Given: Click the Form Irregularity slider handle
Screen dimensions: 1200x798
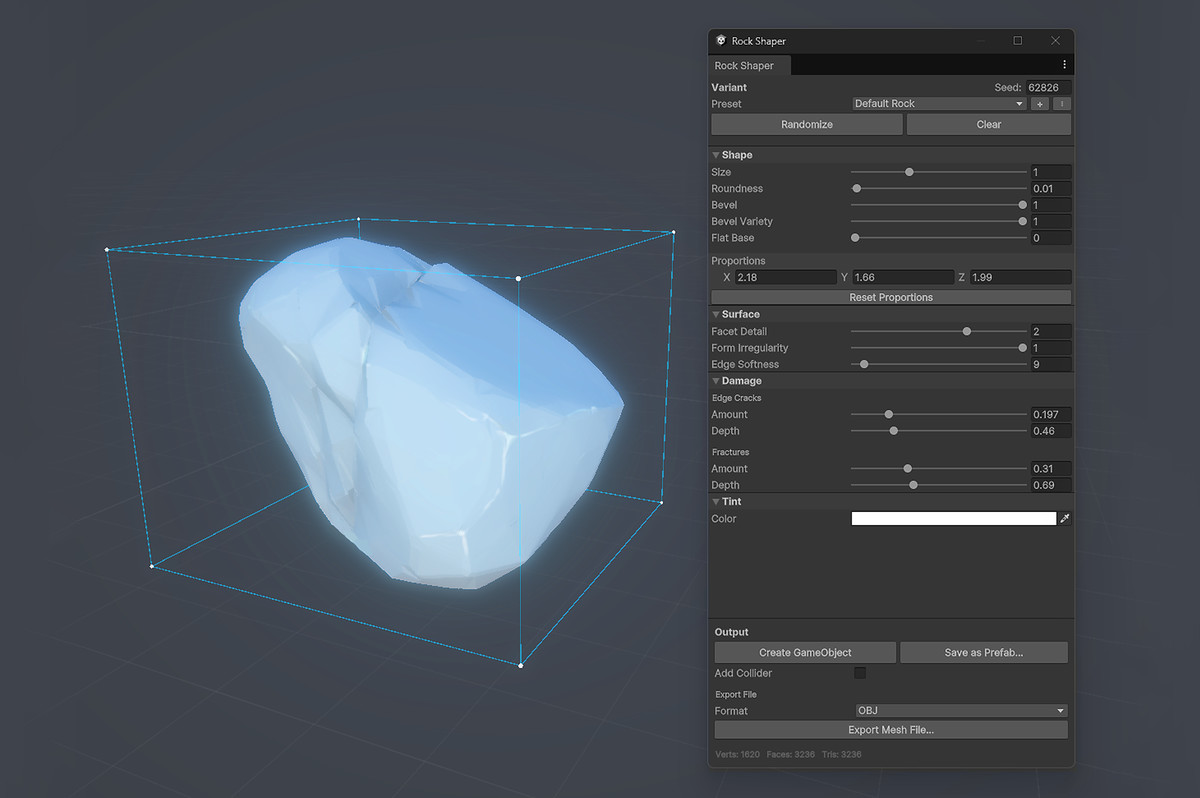Looking at the screenshot, I should point(1022,348).
